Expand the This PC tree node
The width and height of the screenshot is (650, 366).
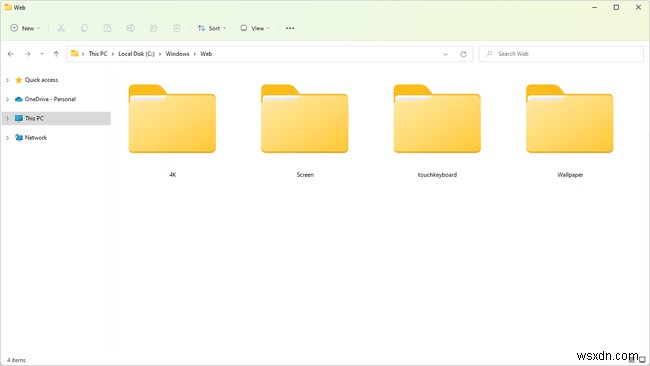(x=7, y=118)
